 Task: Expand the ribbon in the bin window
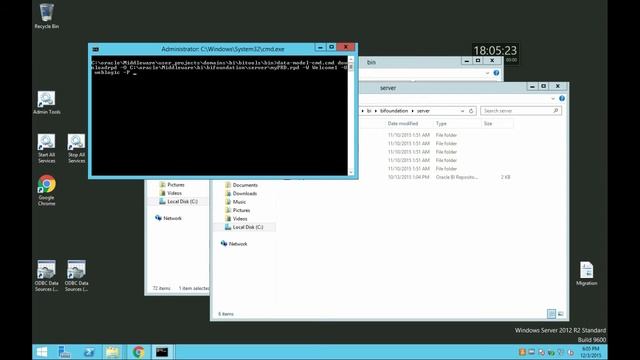point(487,73)
